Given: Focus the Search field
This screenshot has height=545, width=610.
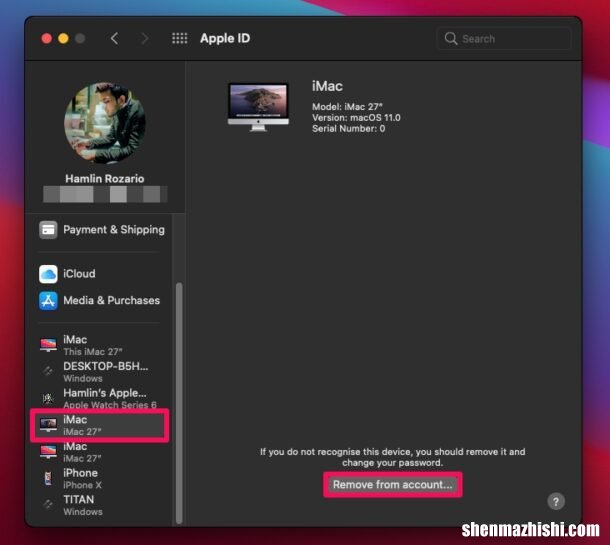Looking at the screenshot, I should point(504,39).
